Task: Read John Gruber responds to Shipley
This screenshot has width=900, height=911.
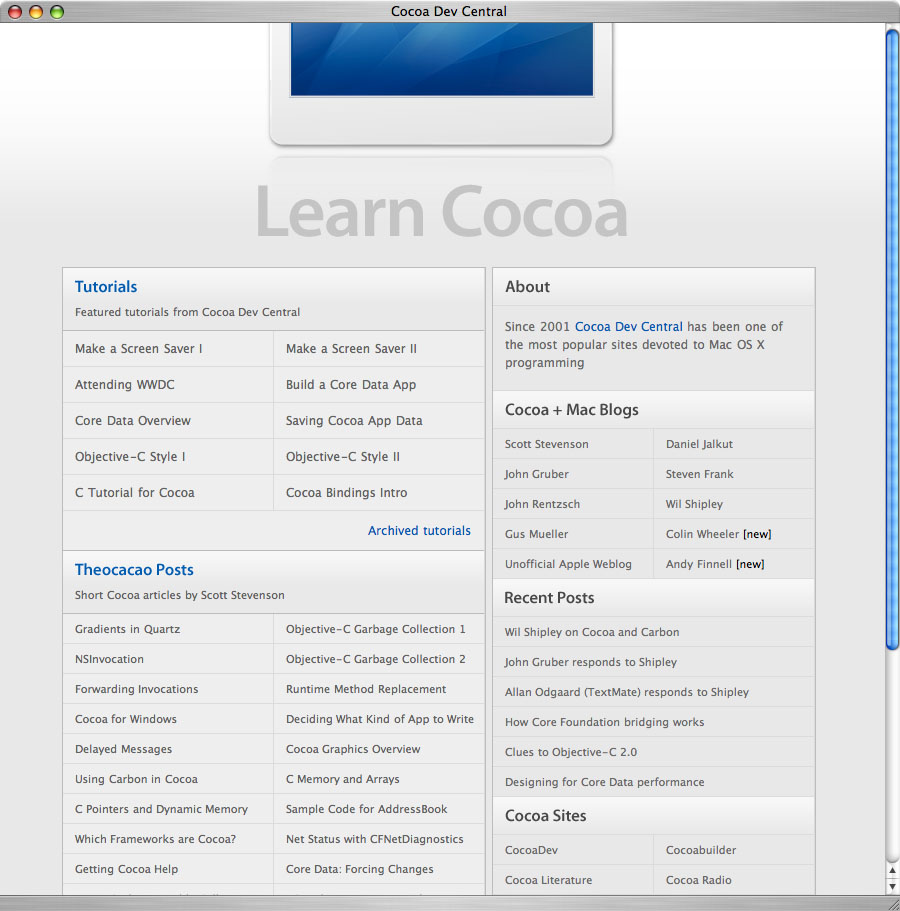Action: click(x=590, y=662)
